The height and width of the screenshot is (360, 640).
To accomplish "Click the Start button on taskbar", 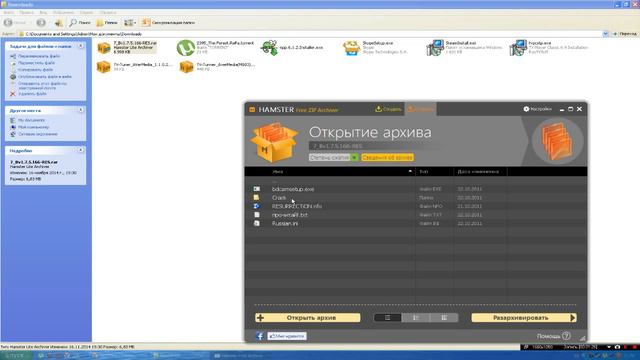I will [x=15, y=356].
